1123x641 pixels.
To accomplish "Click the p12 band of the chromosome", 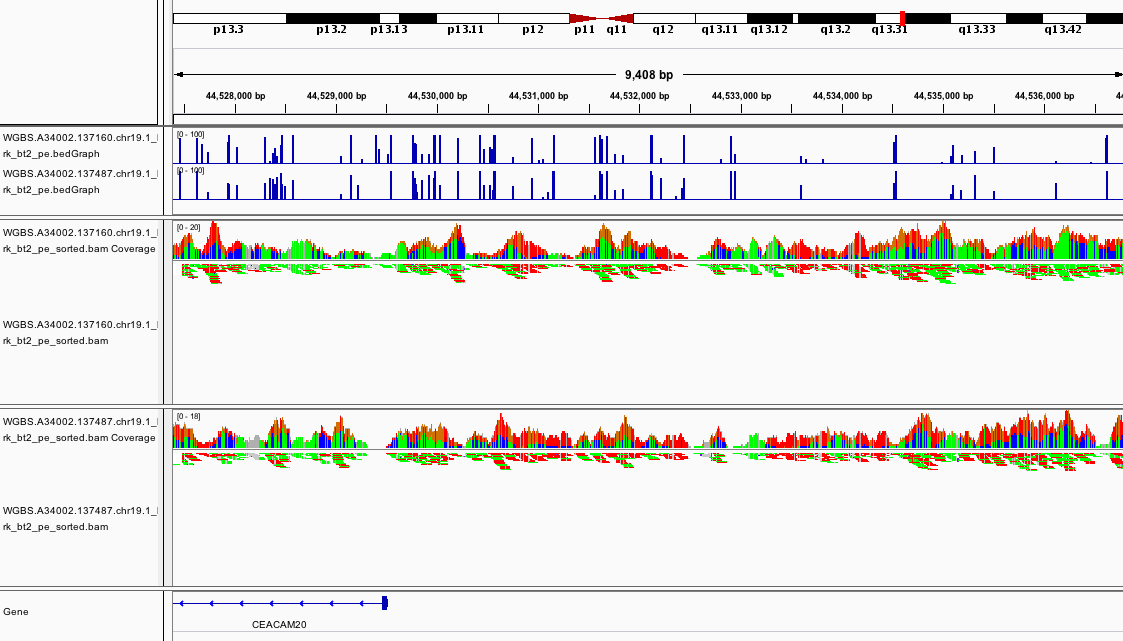I will click(532, 18).
